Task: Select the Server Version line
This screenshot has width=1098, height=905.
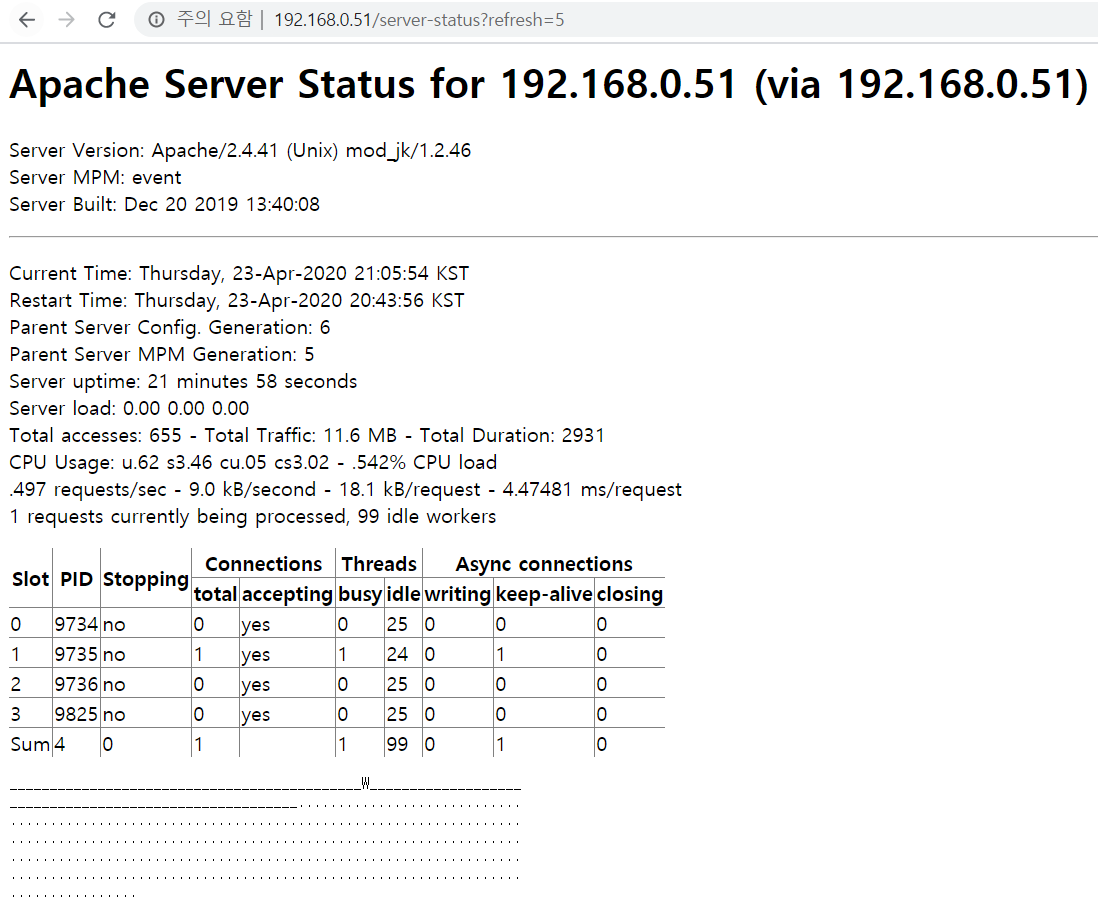Action: (x=240, y=151)
